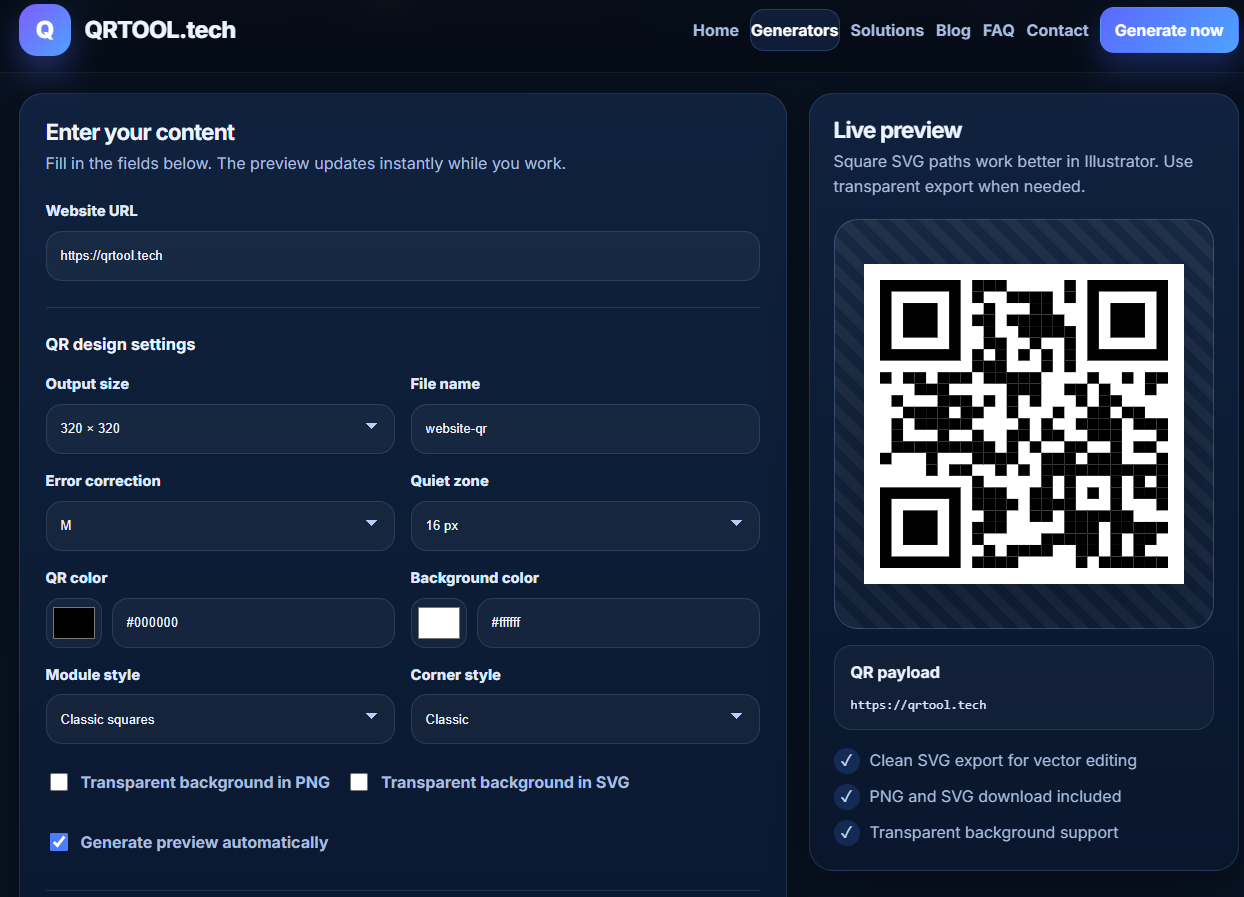Open the Contact nav link
The image size is (1244, 897).
1057,30
